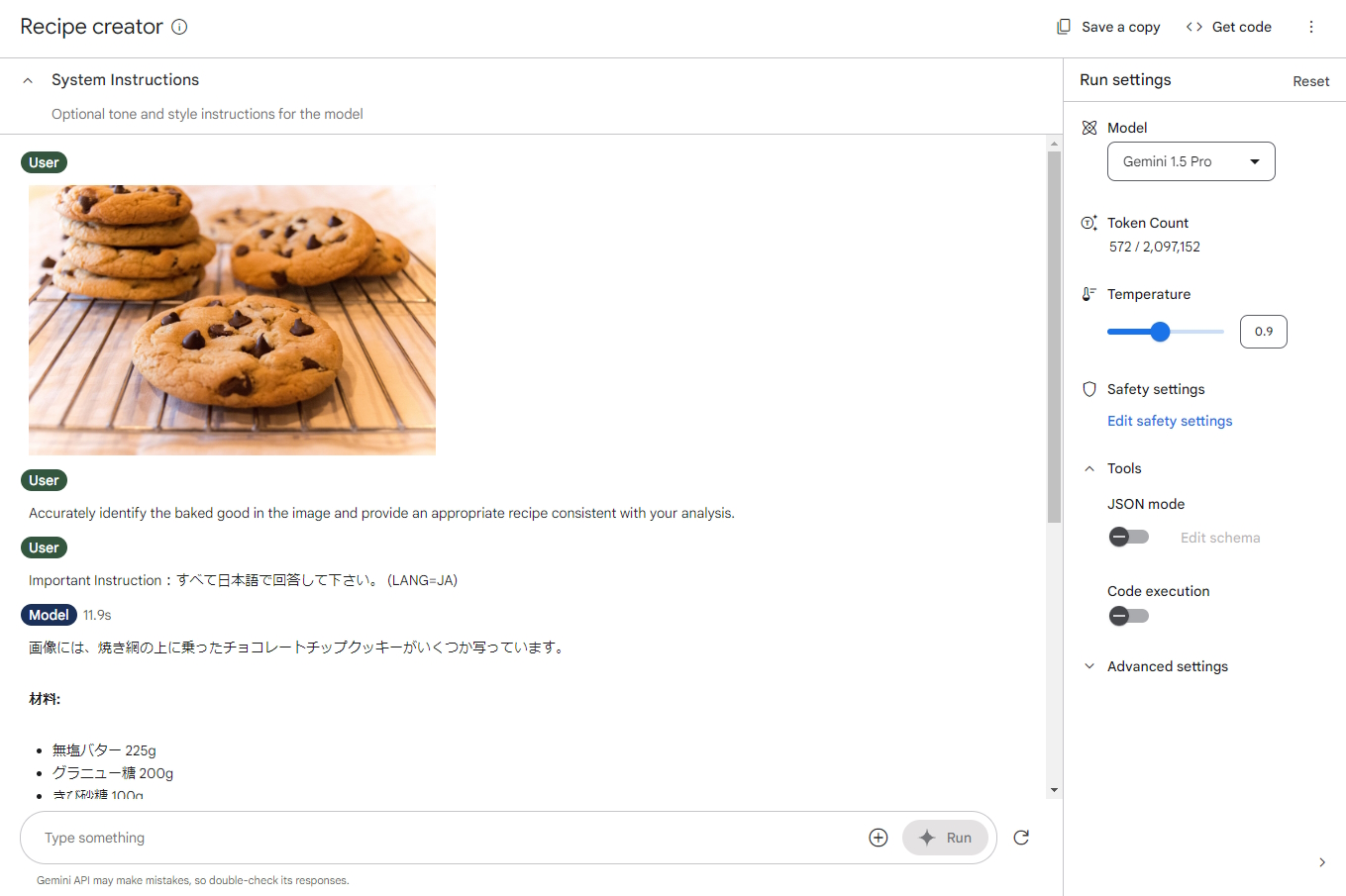1346x896 pixels.
Task: Collapse the Tools section
Action: [x=1088, y=468]
